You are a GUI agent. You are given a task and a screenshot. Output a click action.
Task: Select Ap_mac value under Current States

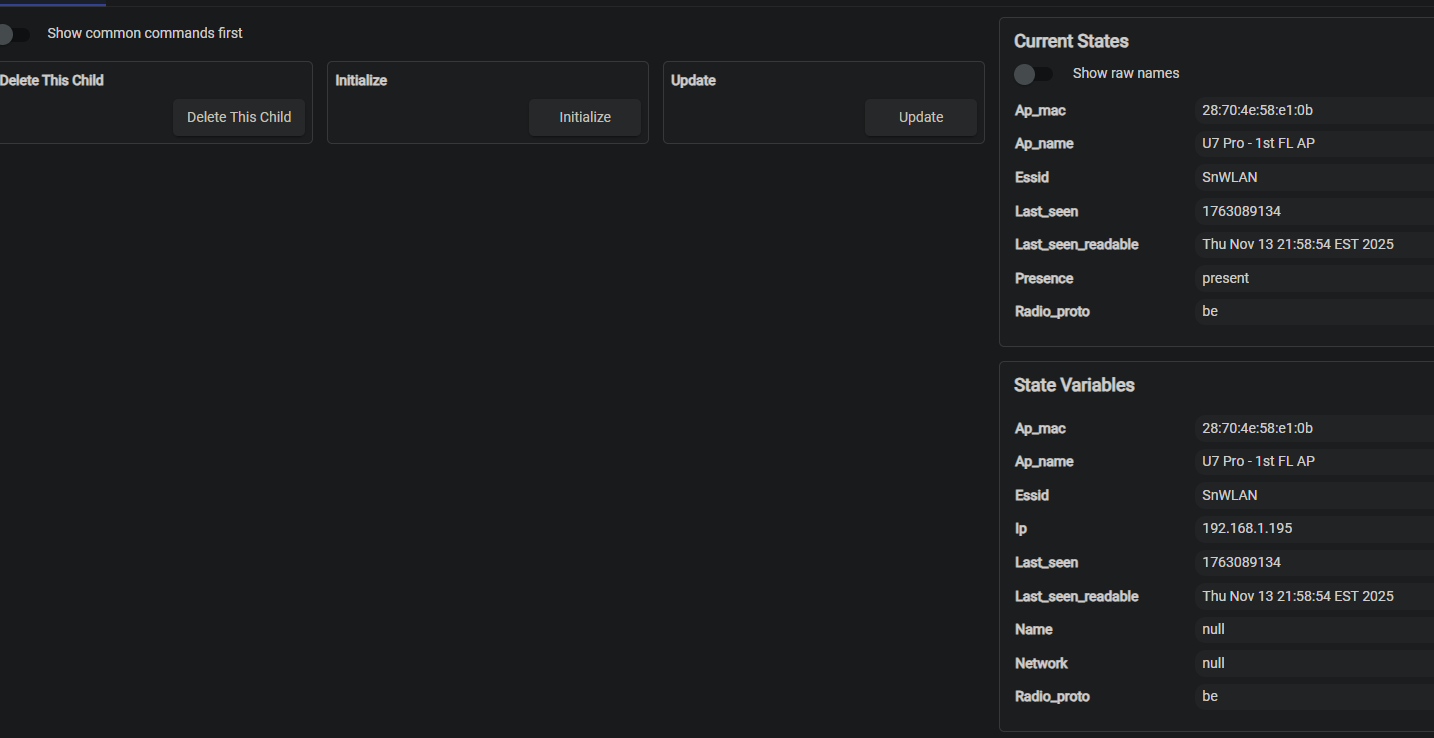point(1257,110)
